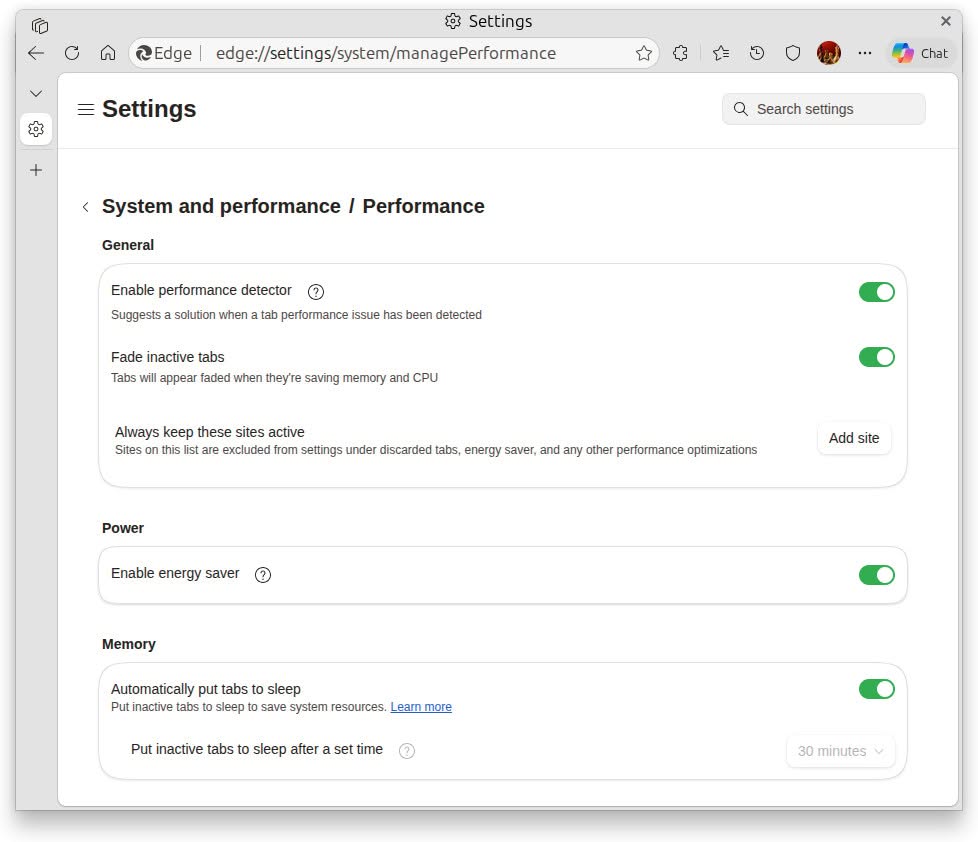Show help for energy saver
The image size is (978, 842).
[263, 575]
